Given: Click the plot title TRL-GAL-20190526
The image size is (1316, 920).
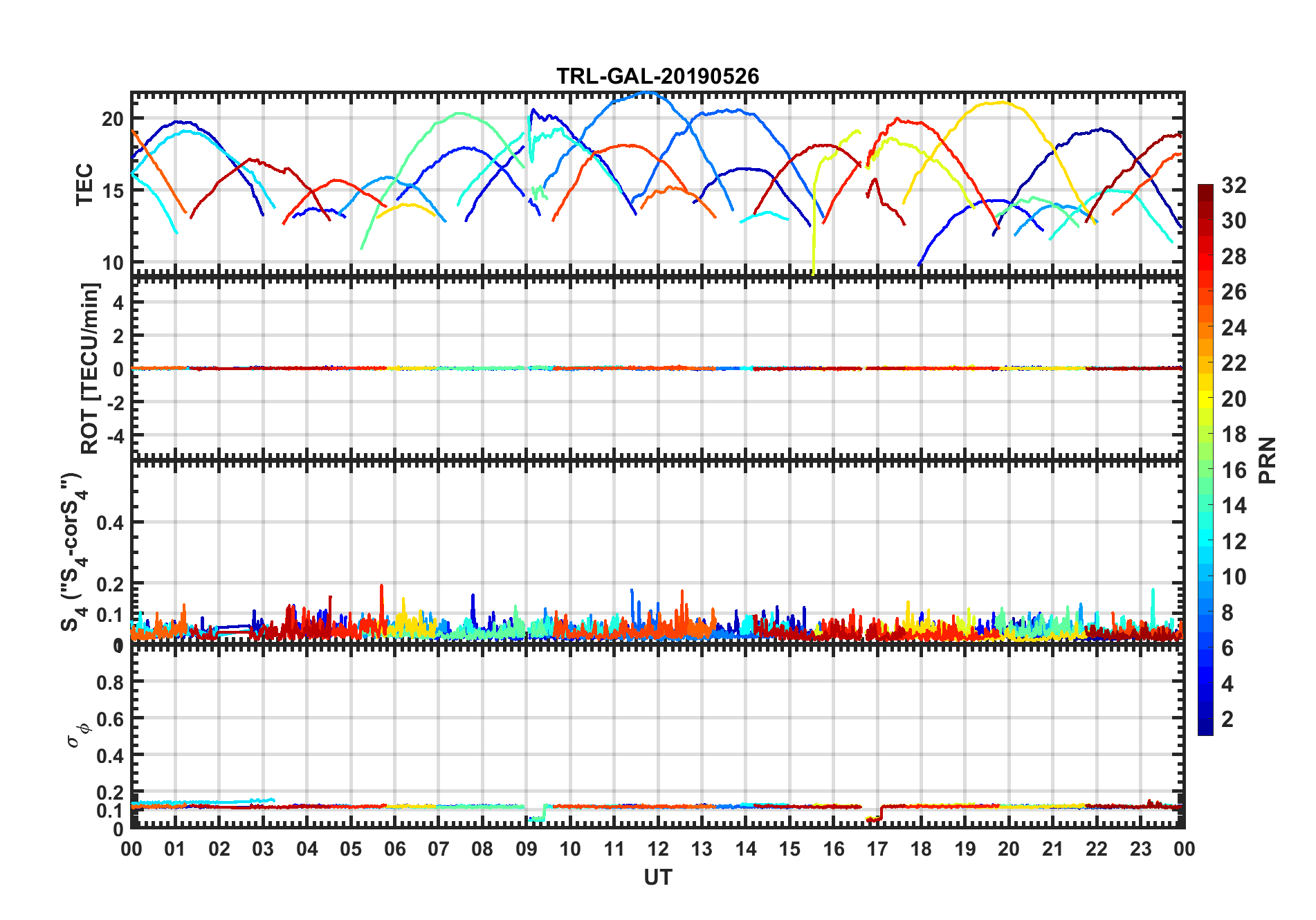Looking at the screenshot, I should click(x=657, y=76).
